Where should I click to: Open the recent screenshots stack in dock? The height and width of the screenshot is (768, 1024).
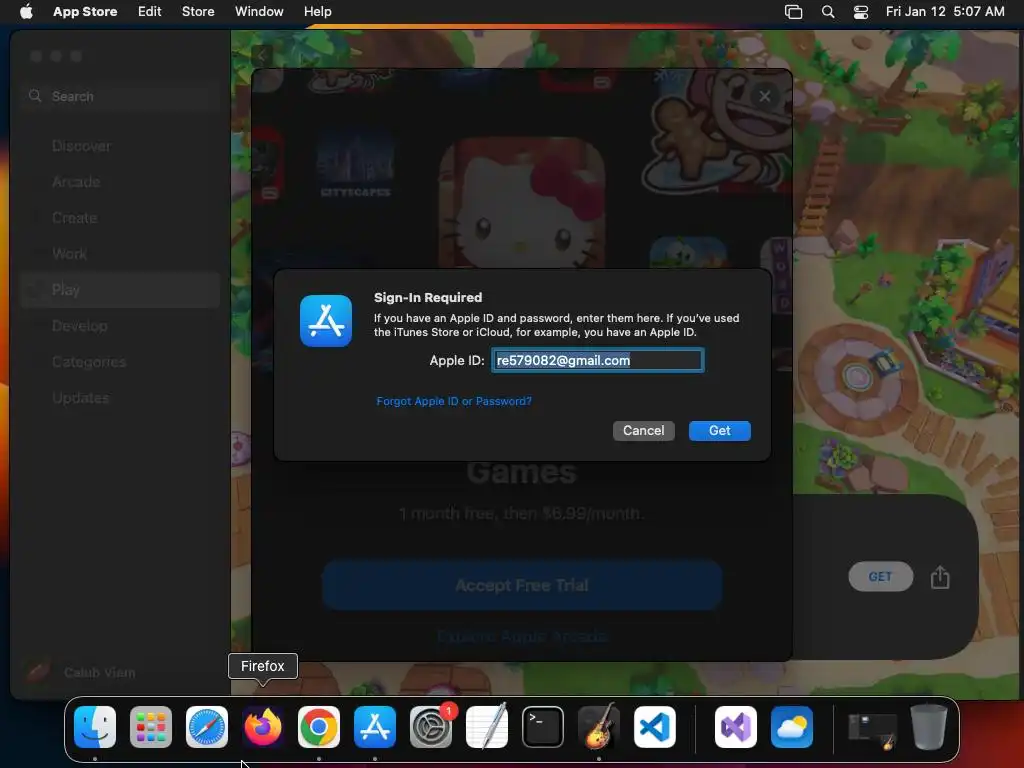pos(872,729)
